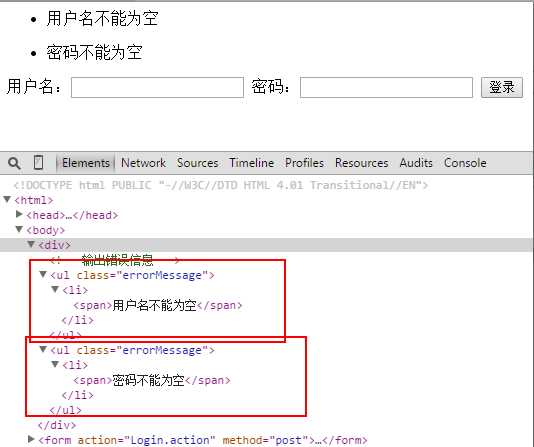Screen dimensions: 534x447
Task: Go to the Resources tab
Action: point(362,163)
